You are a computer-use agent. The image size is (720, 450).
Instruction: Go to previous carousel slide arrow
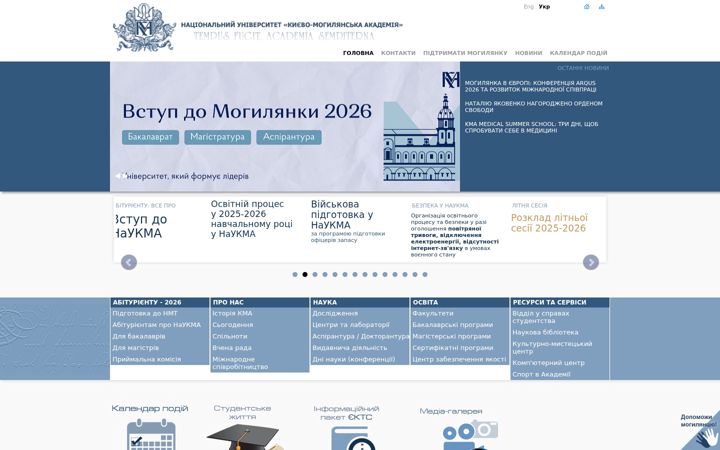(x=129, y=262)
